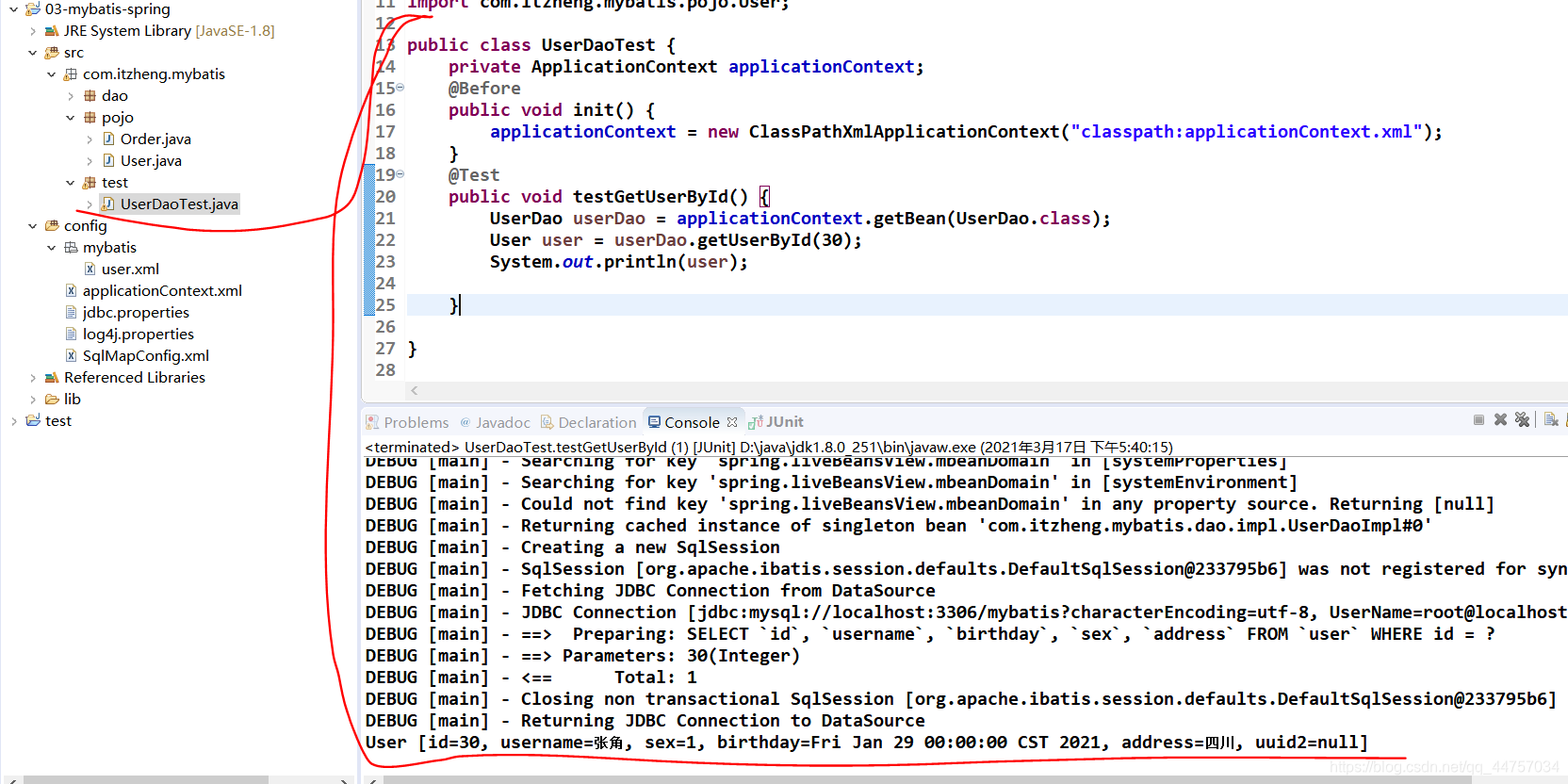Click the mybatis package icon under config
Image resolution: width=1568 pixels, height=784 pixels.
71,247
